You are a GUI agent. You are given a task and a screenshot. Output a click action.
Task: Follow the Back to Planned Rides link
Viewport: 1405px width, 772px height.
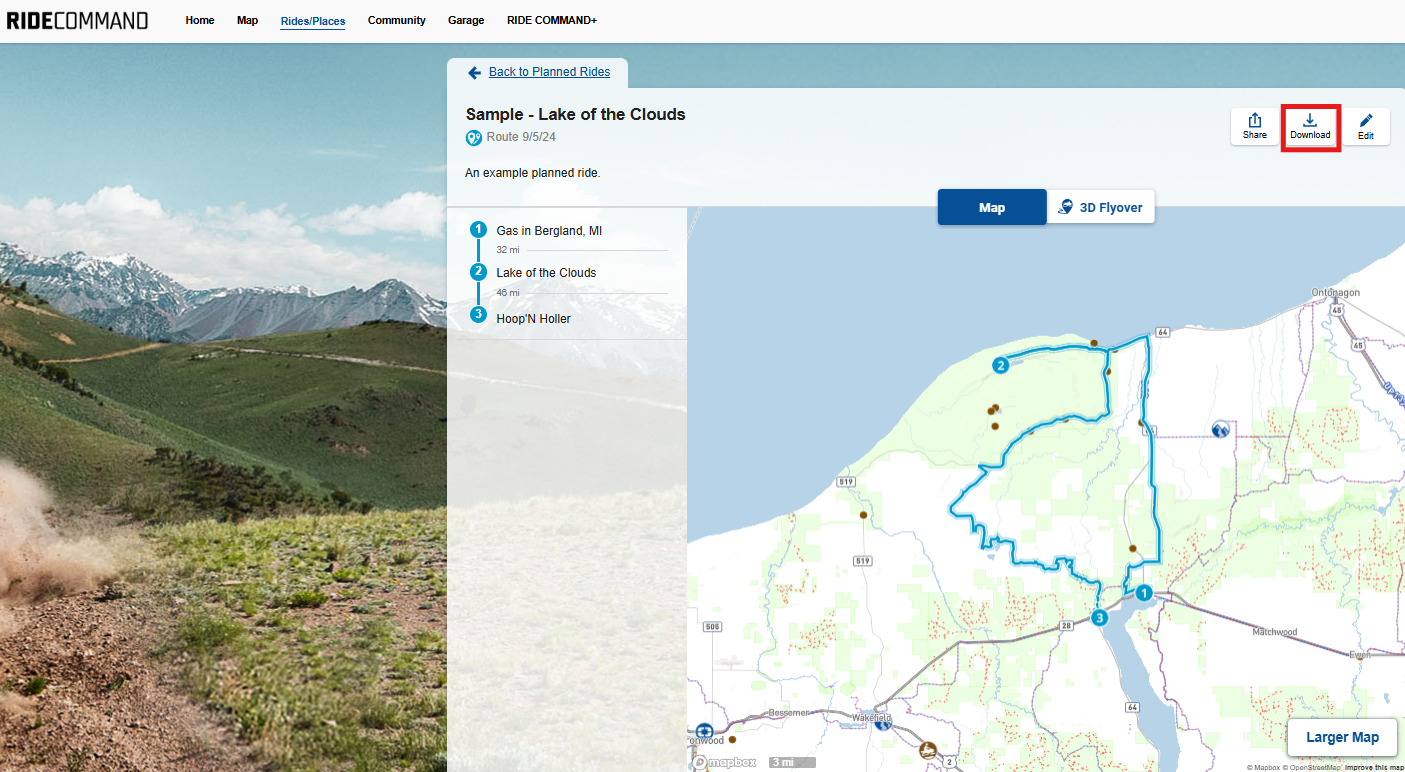(x=549, y=72)
